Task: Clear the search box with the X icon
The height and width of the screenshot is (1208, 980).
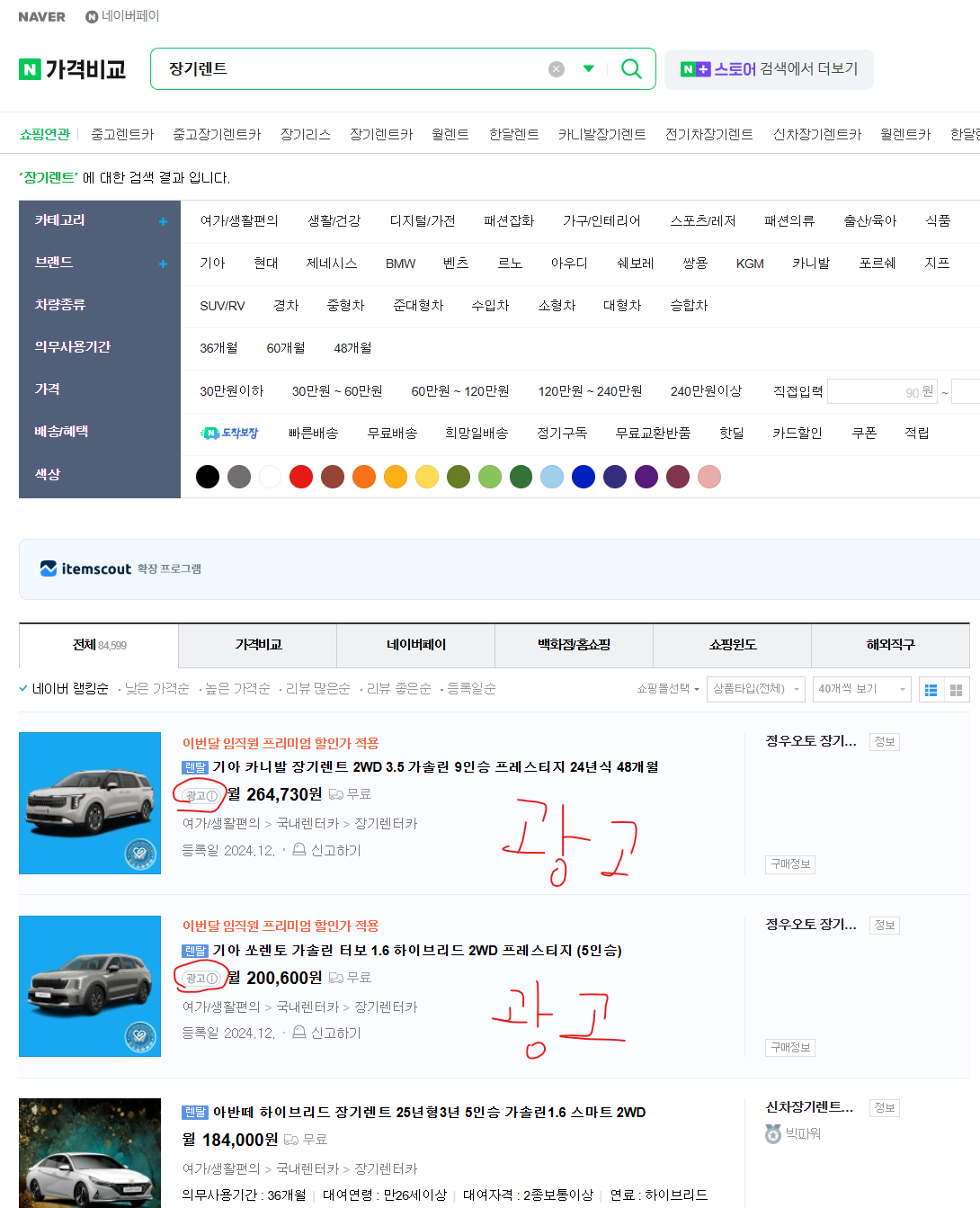Action: tap(557, 69)
